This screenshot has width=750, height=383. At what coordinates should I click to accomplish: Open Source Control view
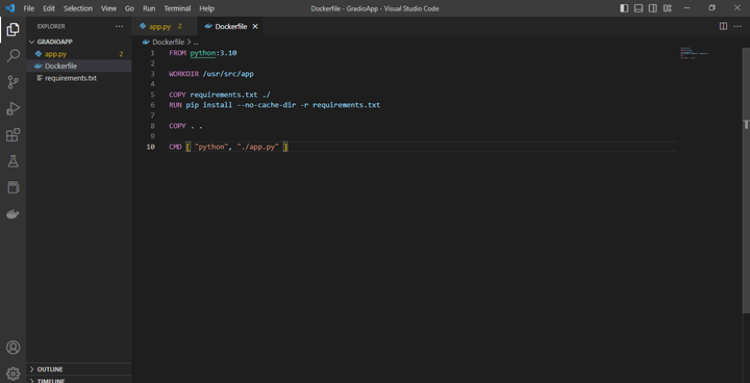click(x=13, y=82)
